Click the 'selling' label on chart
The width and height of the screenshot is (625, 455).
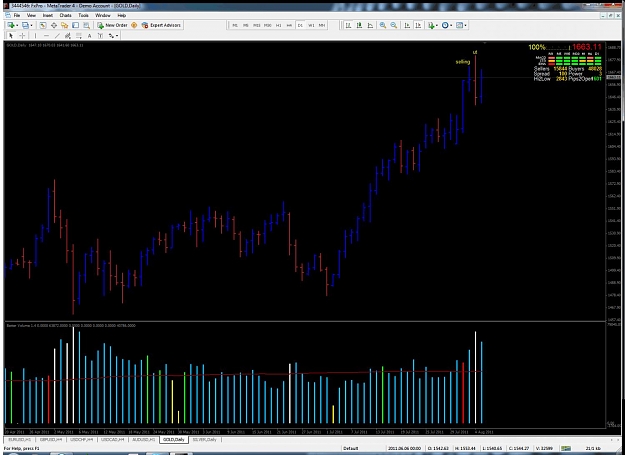[x=463, y=62]
